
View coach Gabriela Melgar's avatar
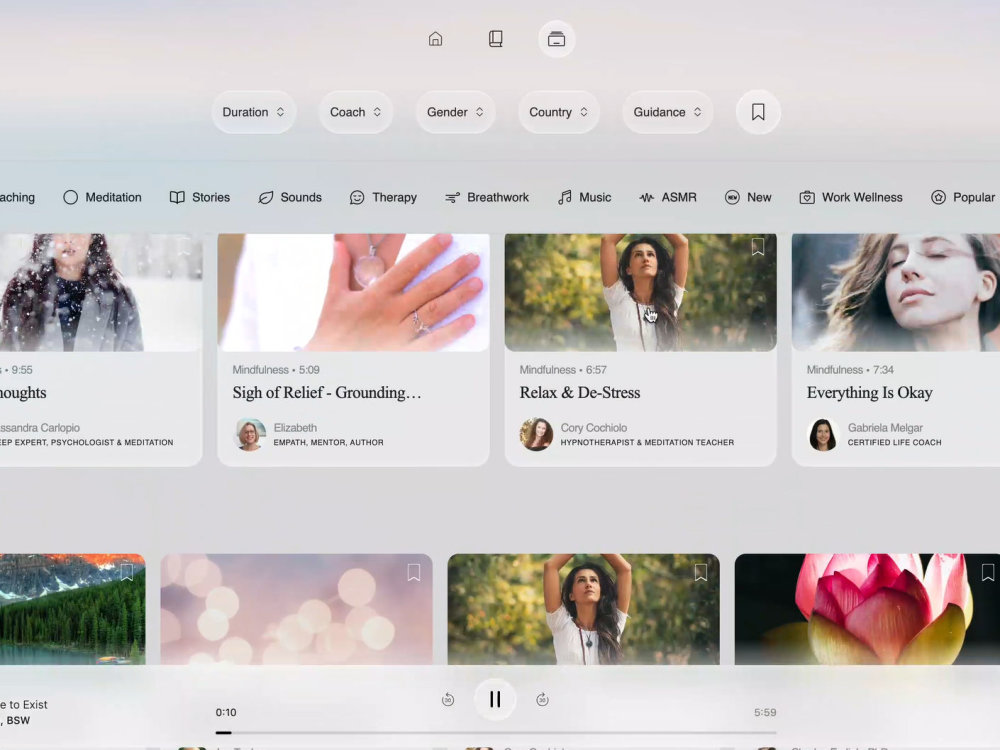click(x=823, y=434)
